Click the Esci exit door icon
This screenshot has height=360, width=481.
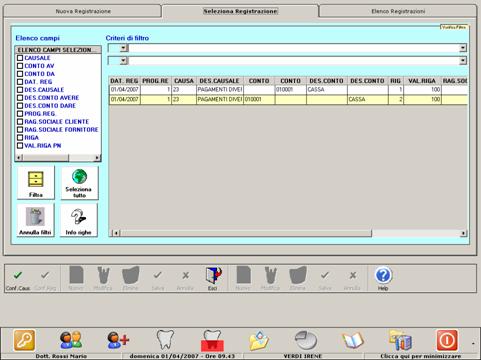click(x=213, y=279)
